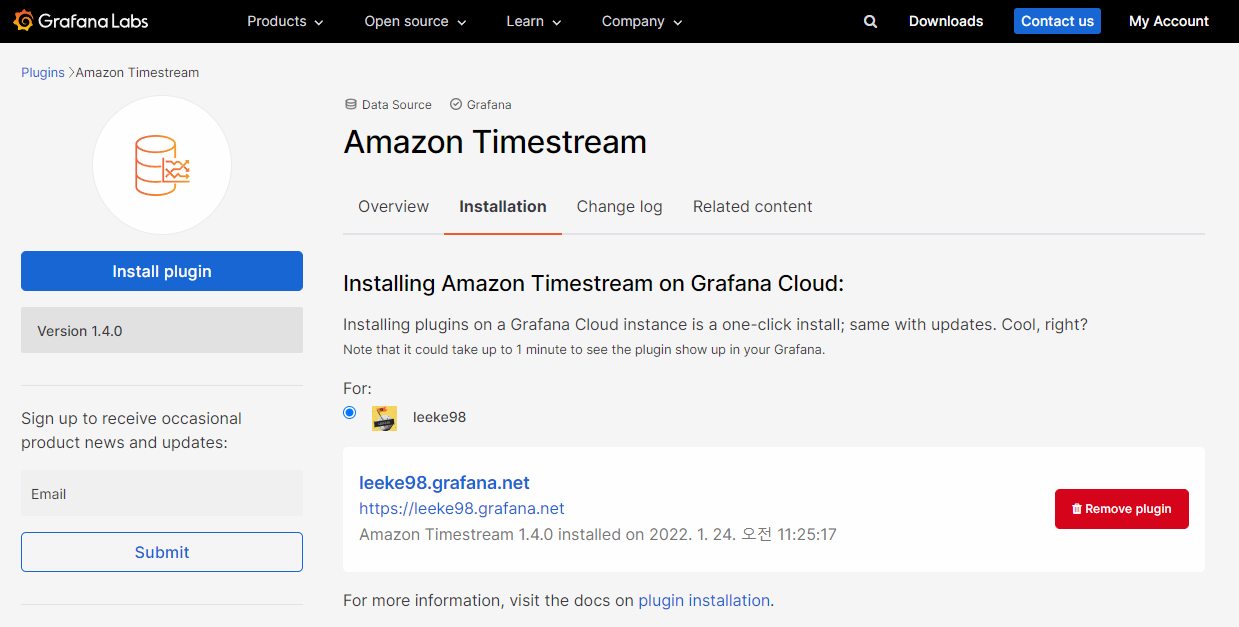Switch to the Overview tab

393,207
